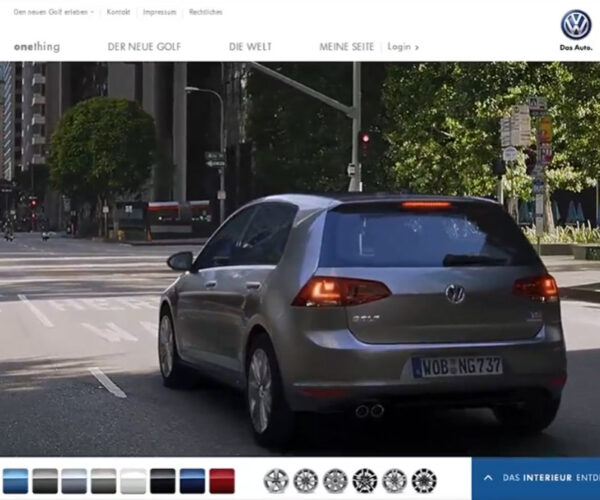
Task: Select the second alloy wheel design
Action: 306,481
